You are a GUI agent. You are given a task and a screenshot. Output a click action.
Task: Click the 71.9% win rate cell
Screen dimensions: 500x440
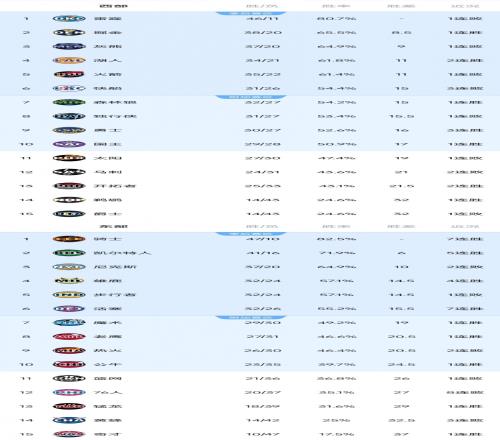(336, 253)
